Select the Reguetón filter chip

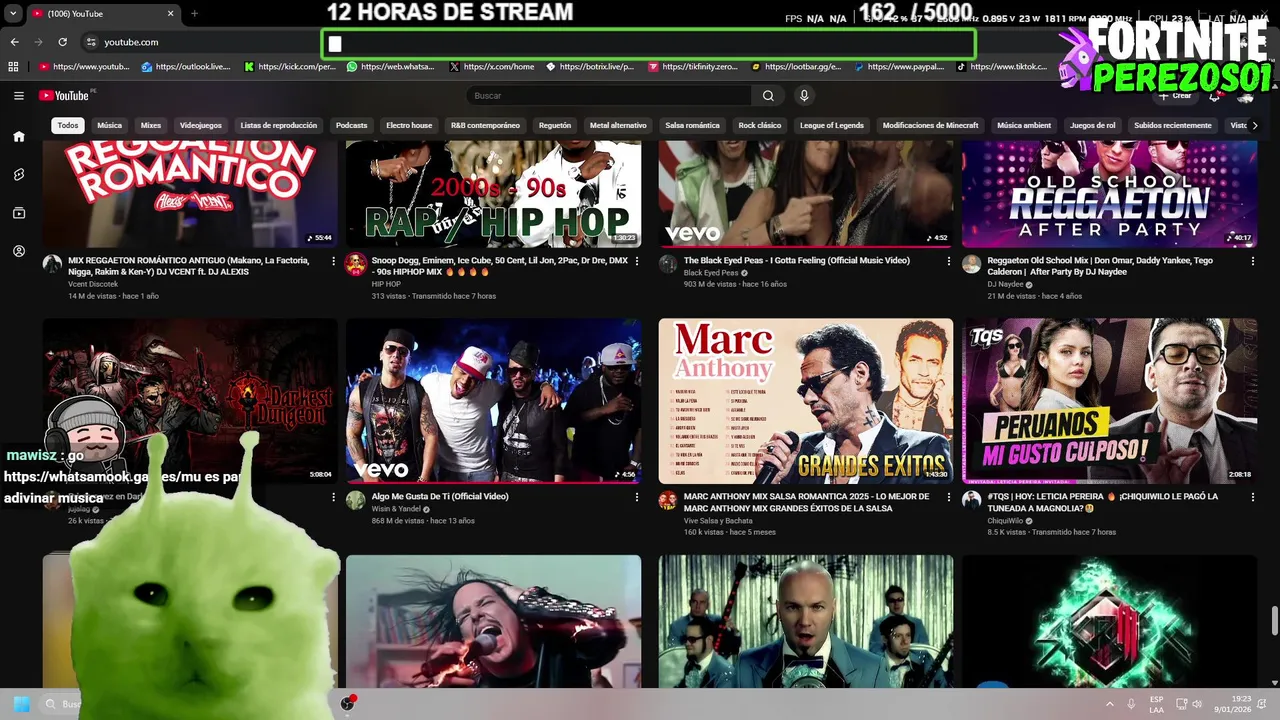click(x=555, y=125)
